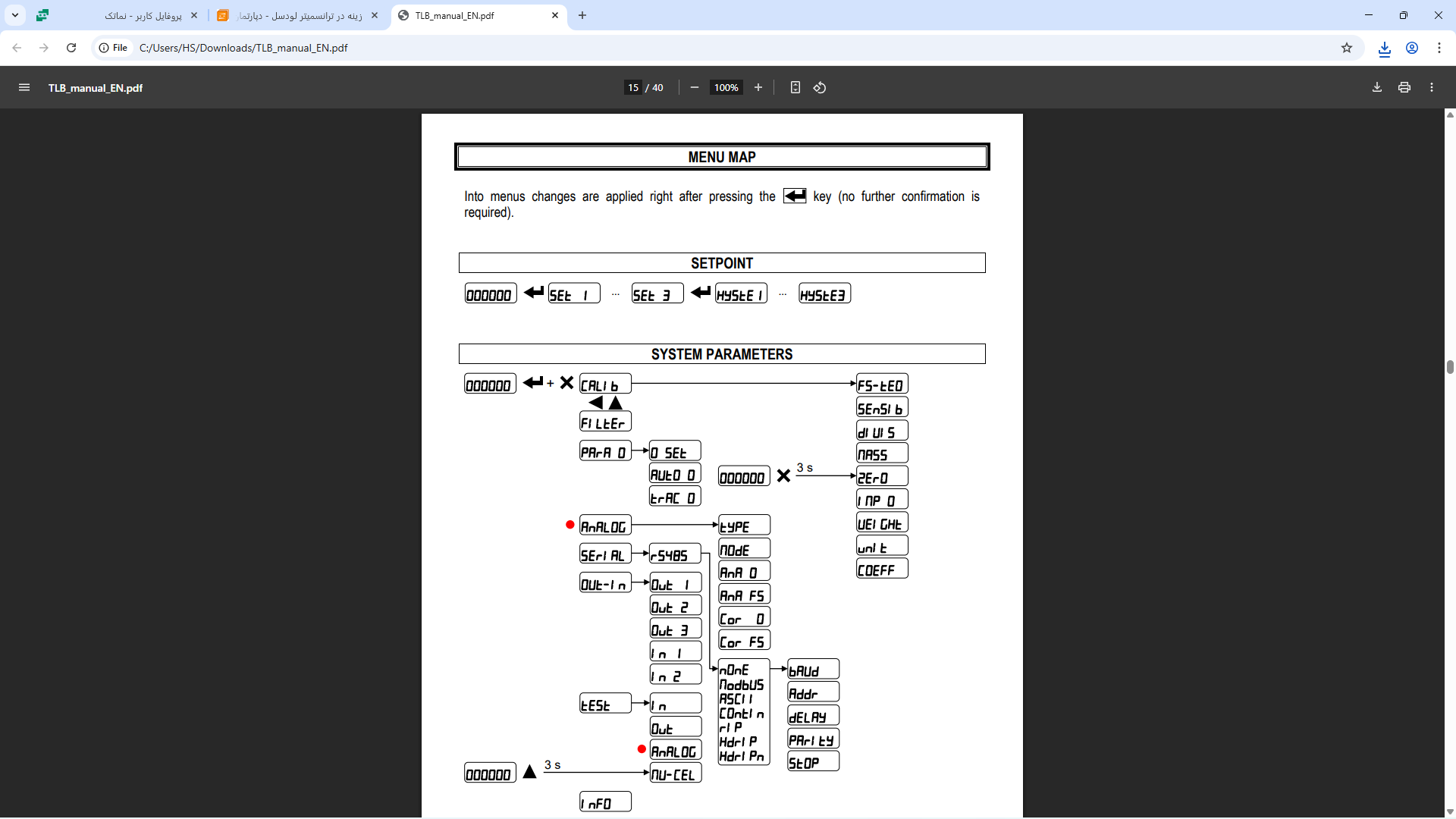Open a new browser tab

pos(582,15)
